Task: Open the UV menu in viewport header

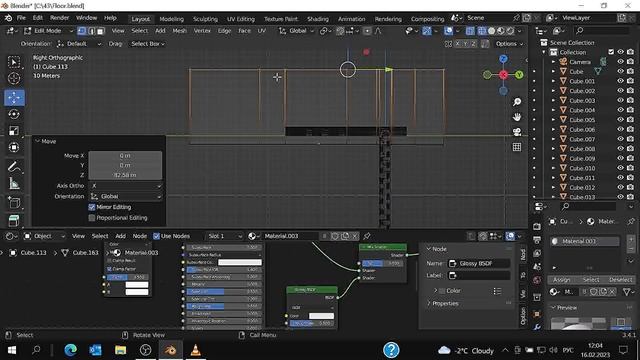Action: 262,31
